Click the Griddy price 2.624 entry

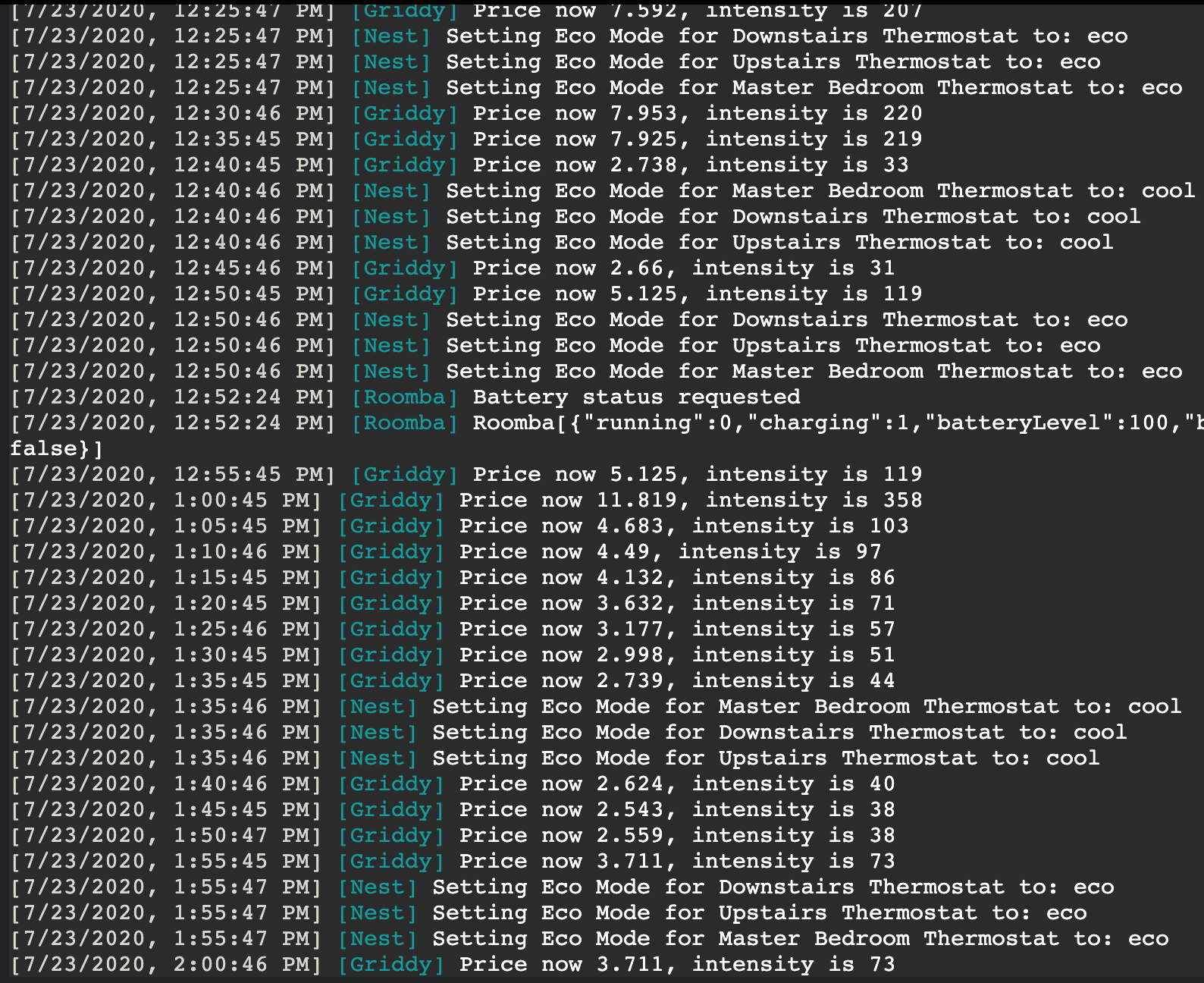pos(453,784)
